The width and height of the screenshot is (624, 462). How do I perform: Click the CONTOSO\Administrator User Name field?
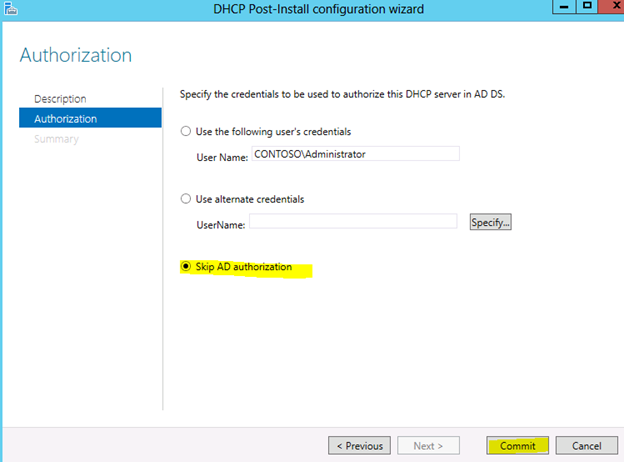click(x=355, y=154)
